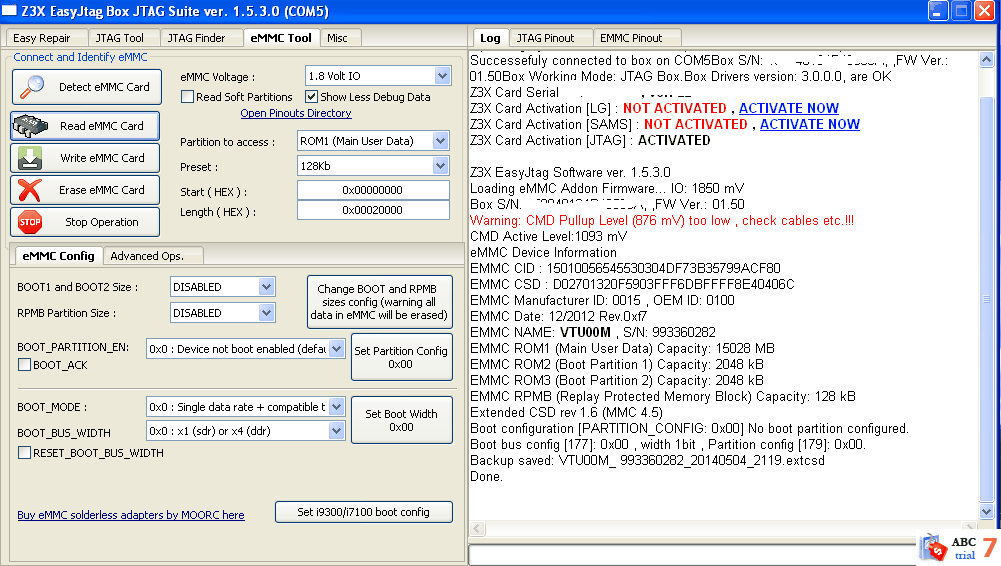Screen dimensions: 1001x566
Task: Select the Log tab
Action: point(490,38)
